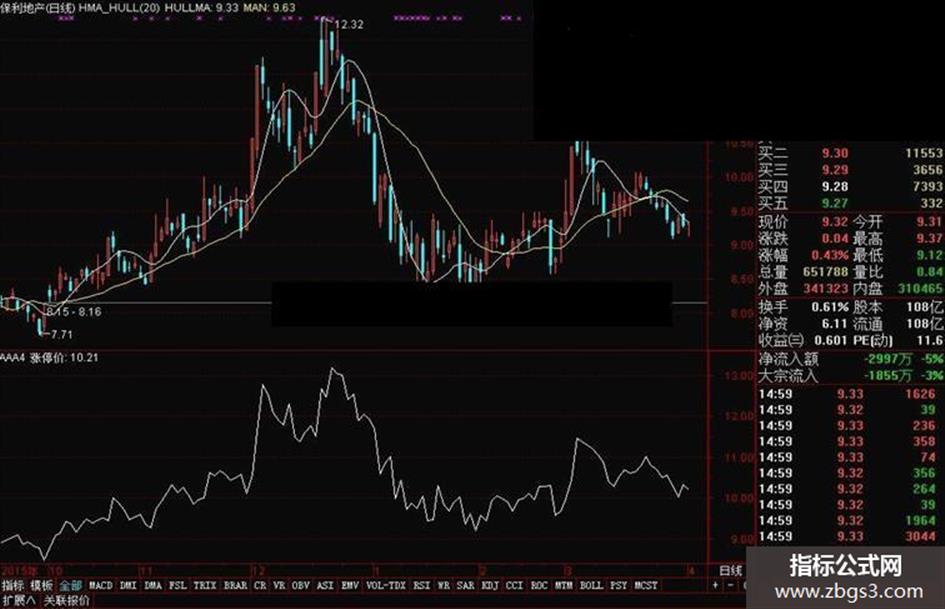The height and width of the screenshot is (609, 945).
Task: Click the 收益(三) value 0.601
Action: click(x=831, y=341)
